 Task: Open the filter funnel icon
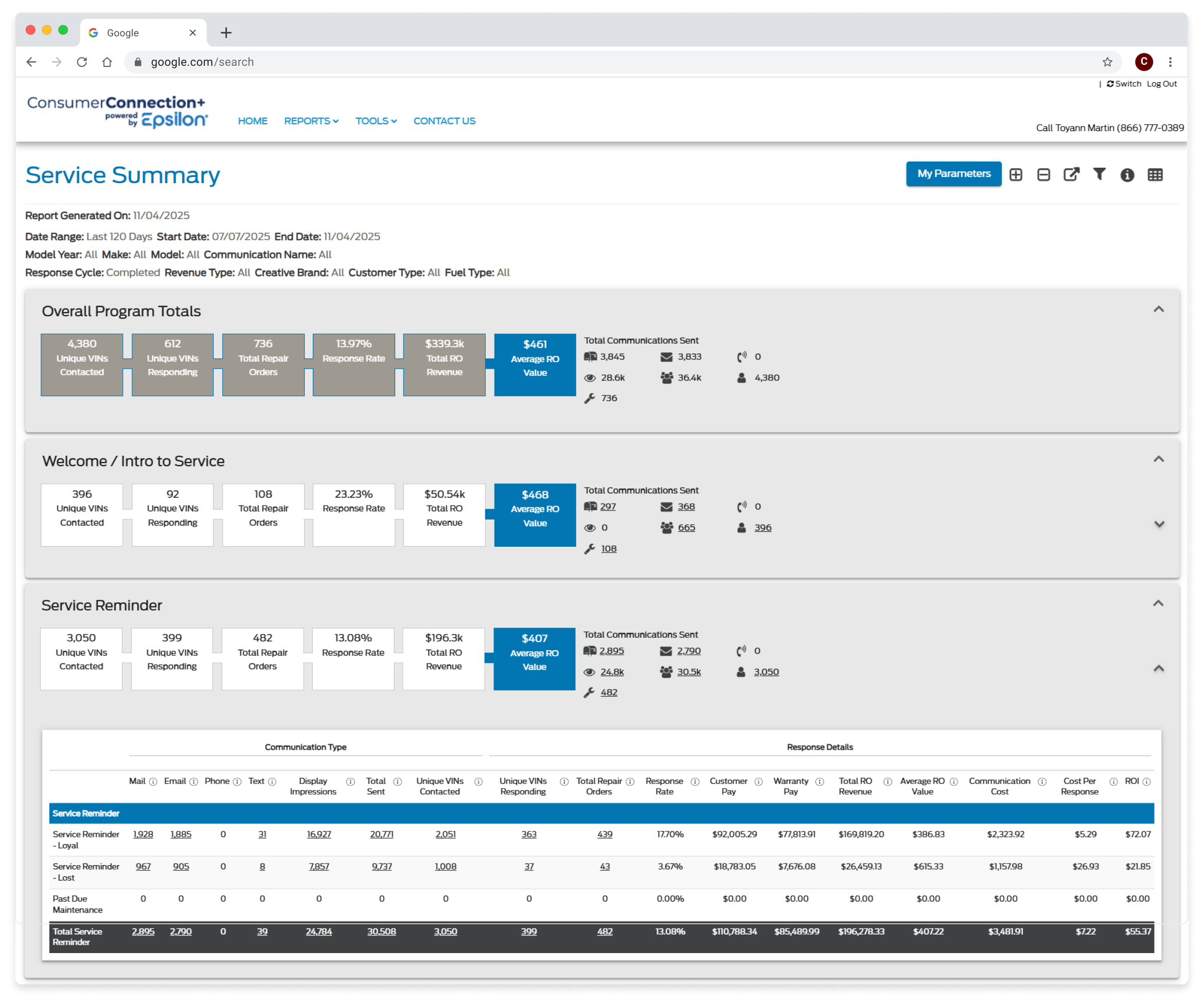coord(1099,175)
